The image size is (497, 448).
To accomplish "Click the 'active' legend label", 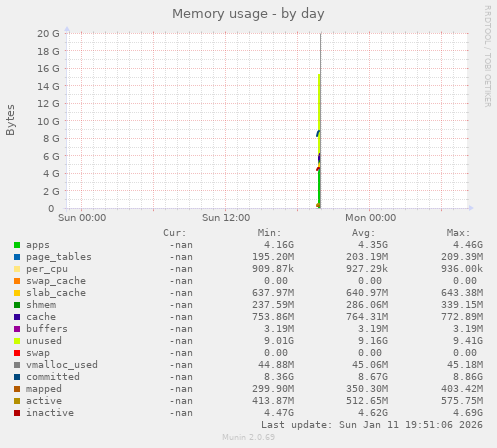I will pos(44,401).
